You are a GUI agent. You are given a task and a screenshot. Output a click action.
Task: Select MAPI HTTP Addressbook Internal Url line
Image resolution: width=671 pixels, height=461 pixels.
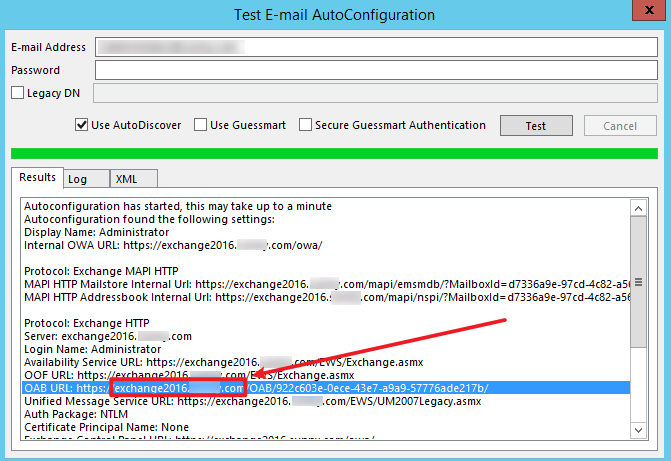[327, 297]
